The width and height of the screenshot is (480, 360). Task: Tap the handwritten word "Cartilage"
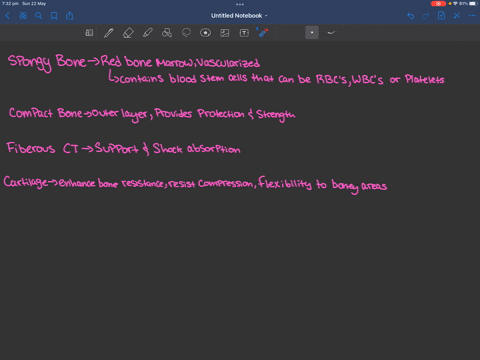(26, 182)
